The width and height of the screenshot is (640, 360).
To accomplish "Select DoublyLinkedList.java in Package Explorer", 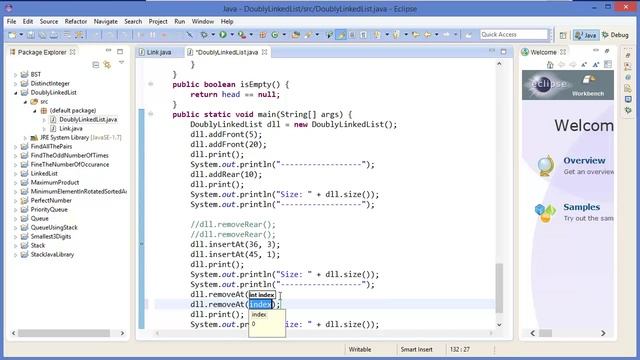I will coord(88,120).
